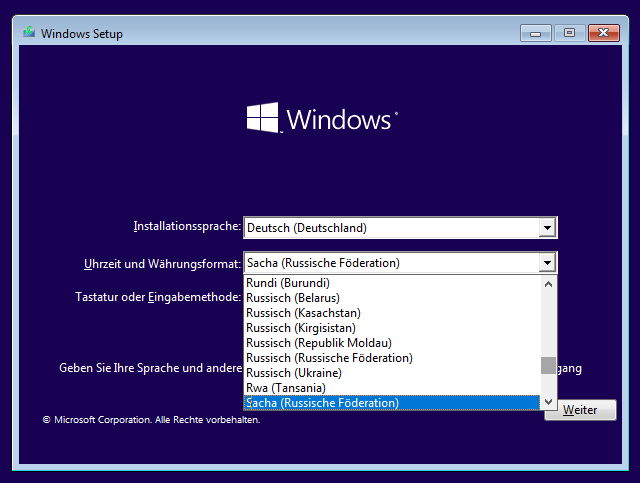Minimize the Windows Setup window
640x483 pixels.
pos(536,33)
